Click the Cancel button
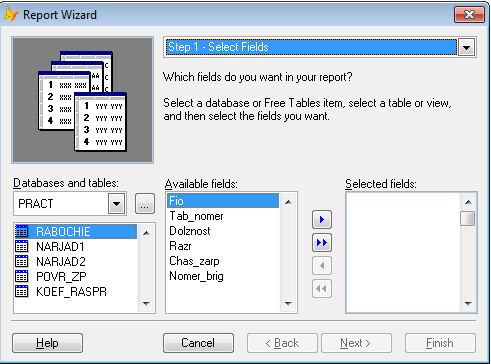This screenshot has height=364, width=491. click(x=198, y=343)
